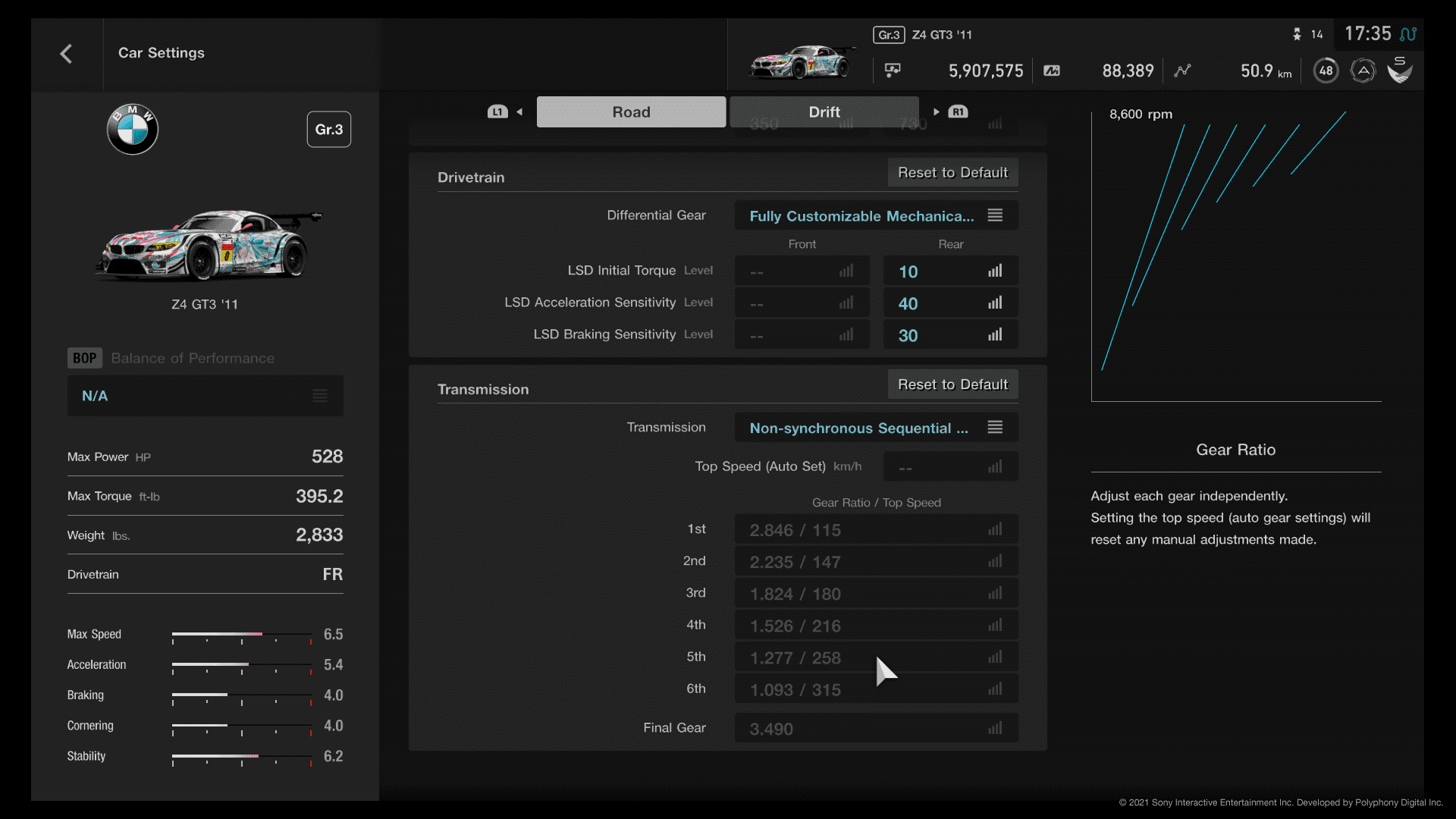Screen dimensions: 1456x819
Task: Select Top Speed Auto Set field
Action: pos(950,466)
